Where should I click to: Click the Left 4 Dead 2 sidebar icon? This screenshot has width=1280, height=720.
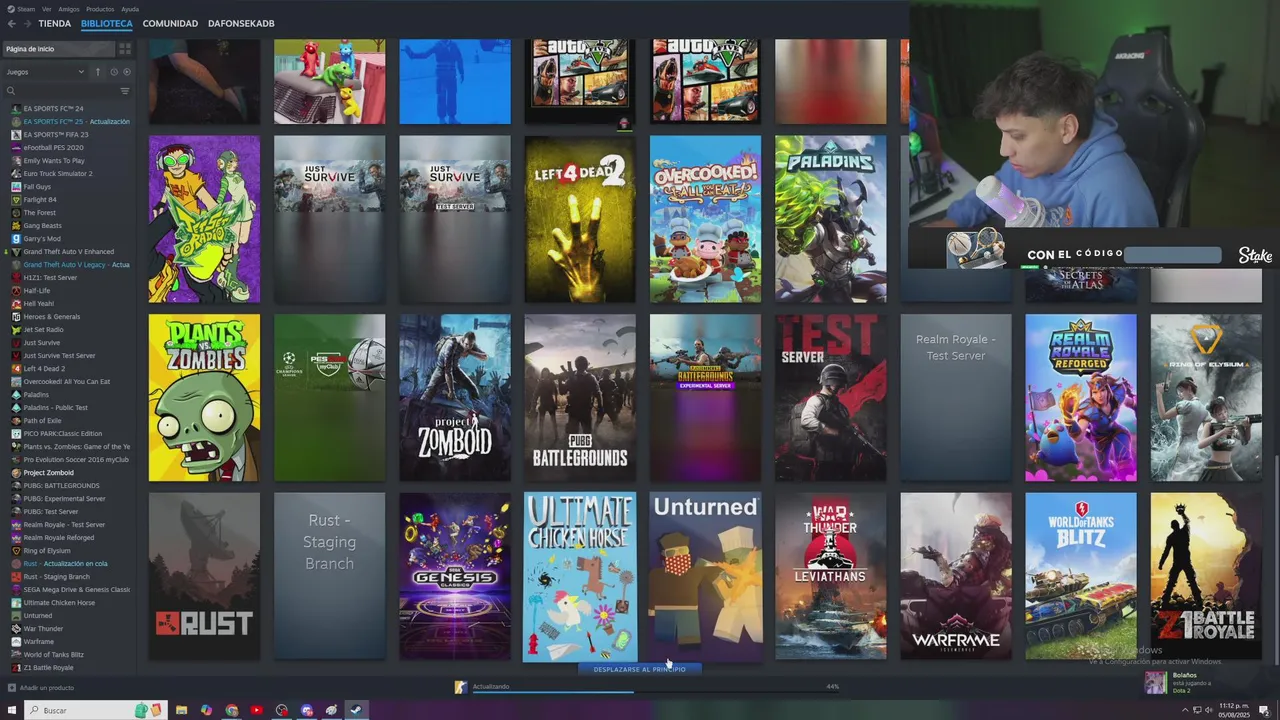coord(16,368)
